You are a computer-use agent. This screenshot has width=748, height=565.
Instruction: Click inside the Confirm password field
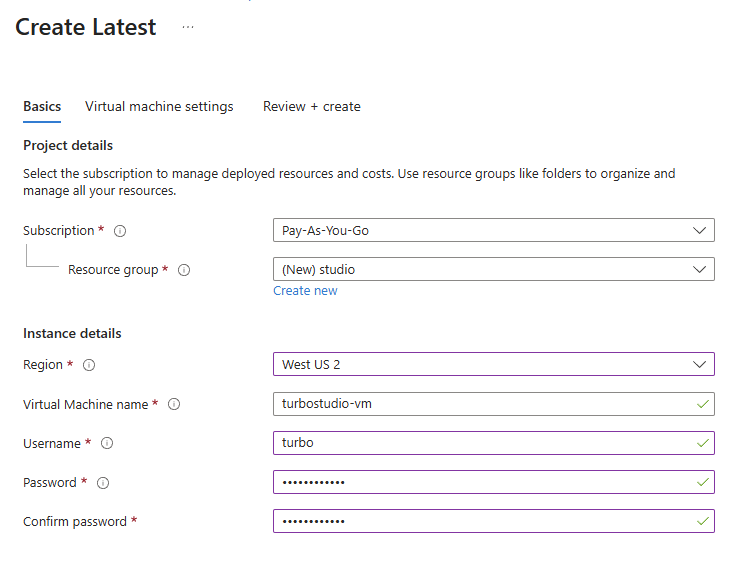pos(480,521)
